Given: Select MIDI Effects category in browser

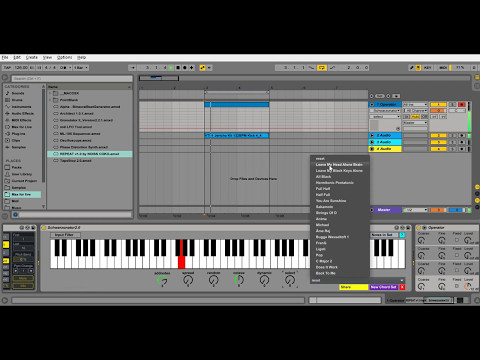Looking at the screenshot, I should [21, 120].
